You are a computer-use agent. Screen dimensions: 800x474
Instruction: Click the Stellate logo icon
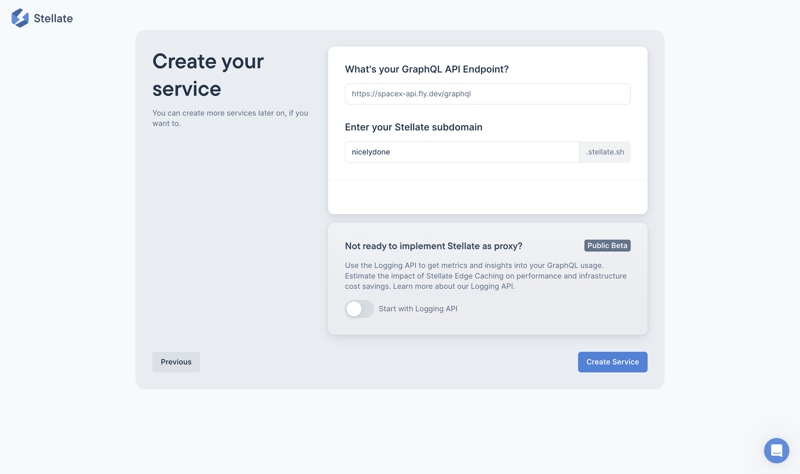[20, 18]
